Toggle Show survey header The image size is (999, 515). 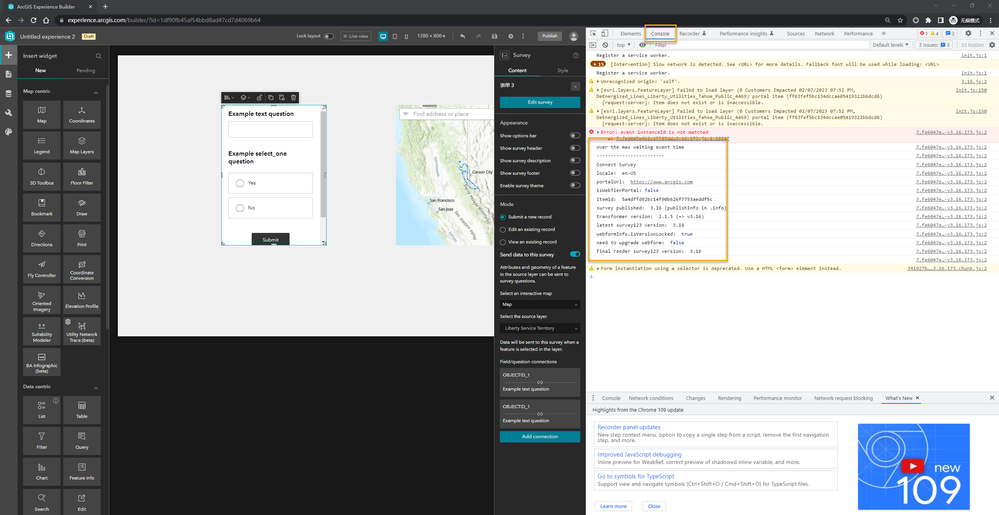click(x=575, y=148)
